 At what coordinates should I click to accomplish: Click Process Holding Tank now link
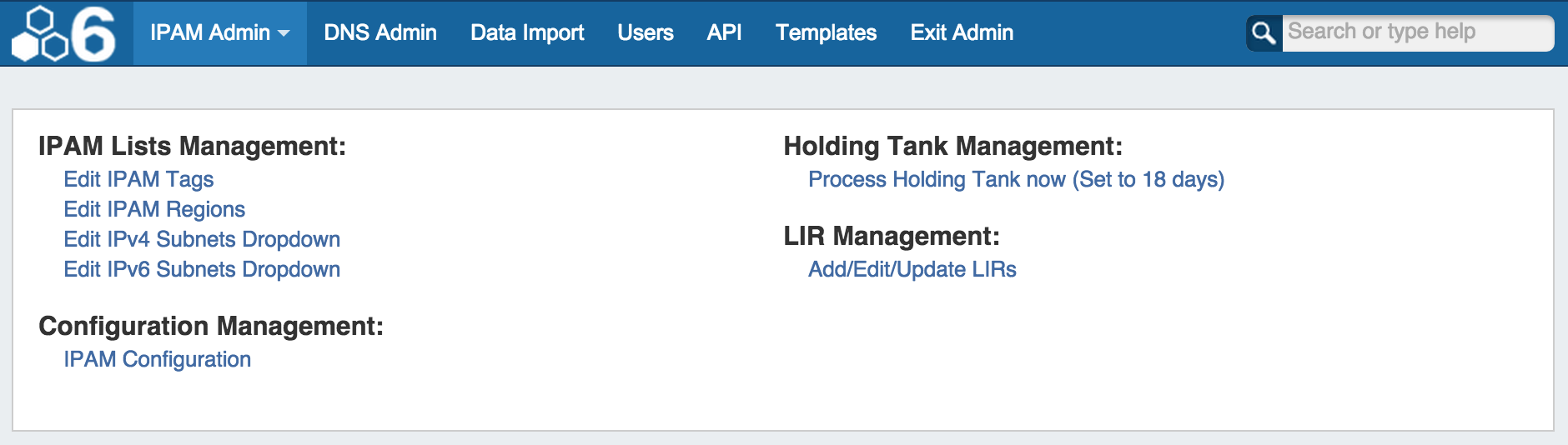[1016, 179]
